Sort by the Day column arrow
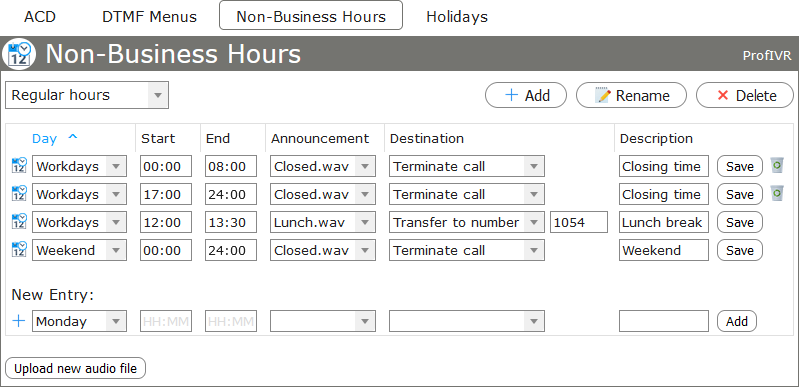The width and height of the screenshot is (799, 387). point(73,137)
